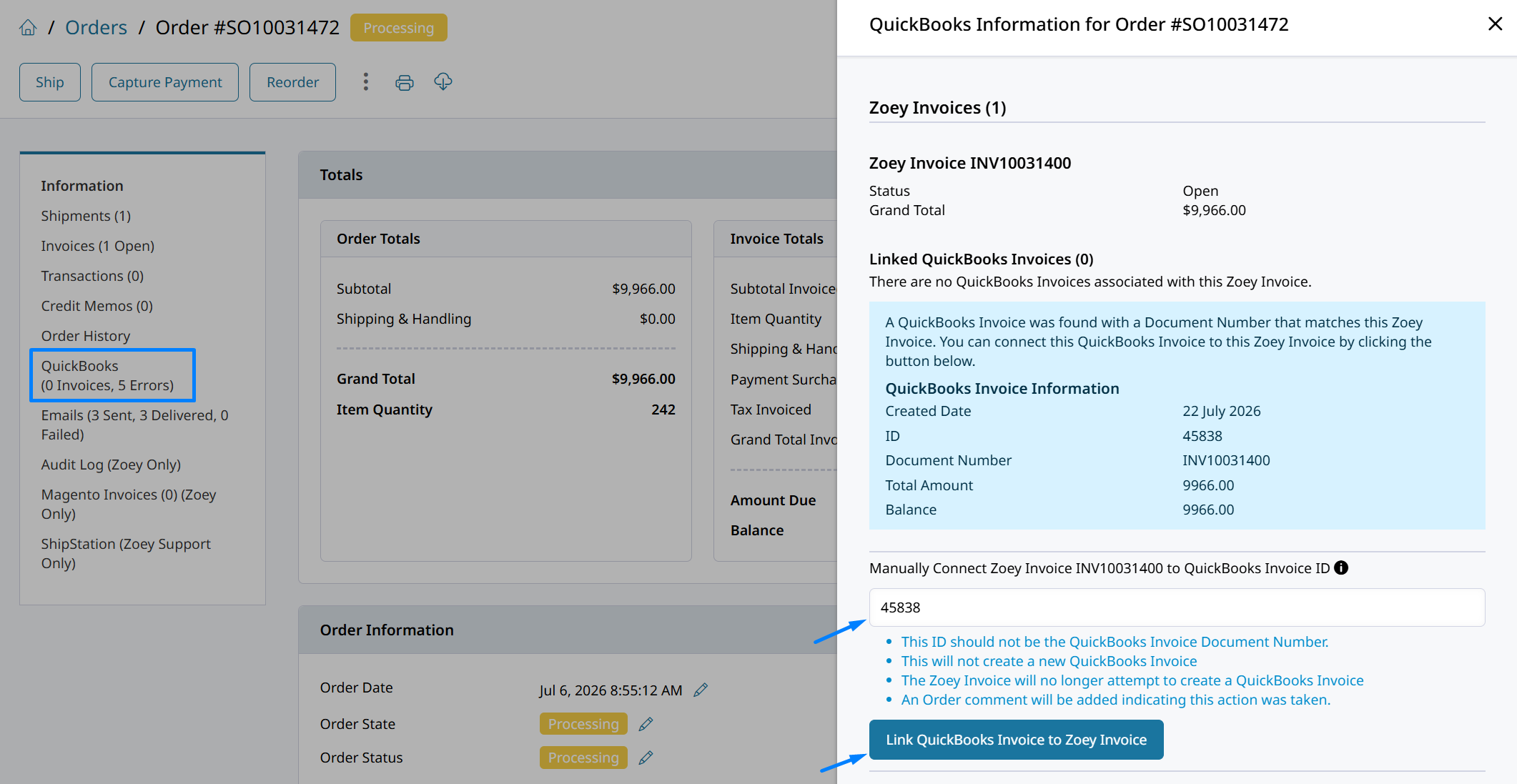
Task: Show info tooltip for QuickBooks Invoice ID
Action: [1341, 568]
